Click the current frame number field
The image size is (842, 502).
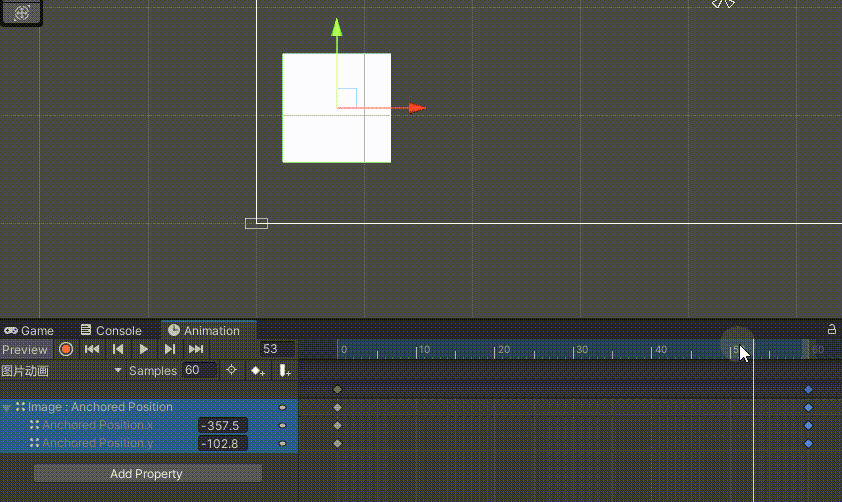pyautogui.click(x=277, y=349)
